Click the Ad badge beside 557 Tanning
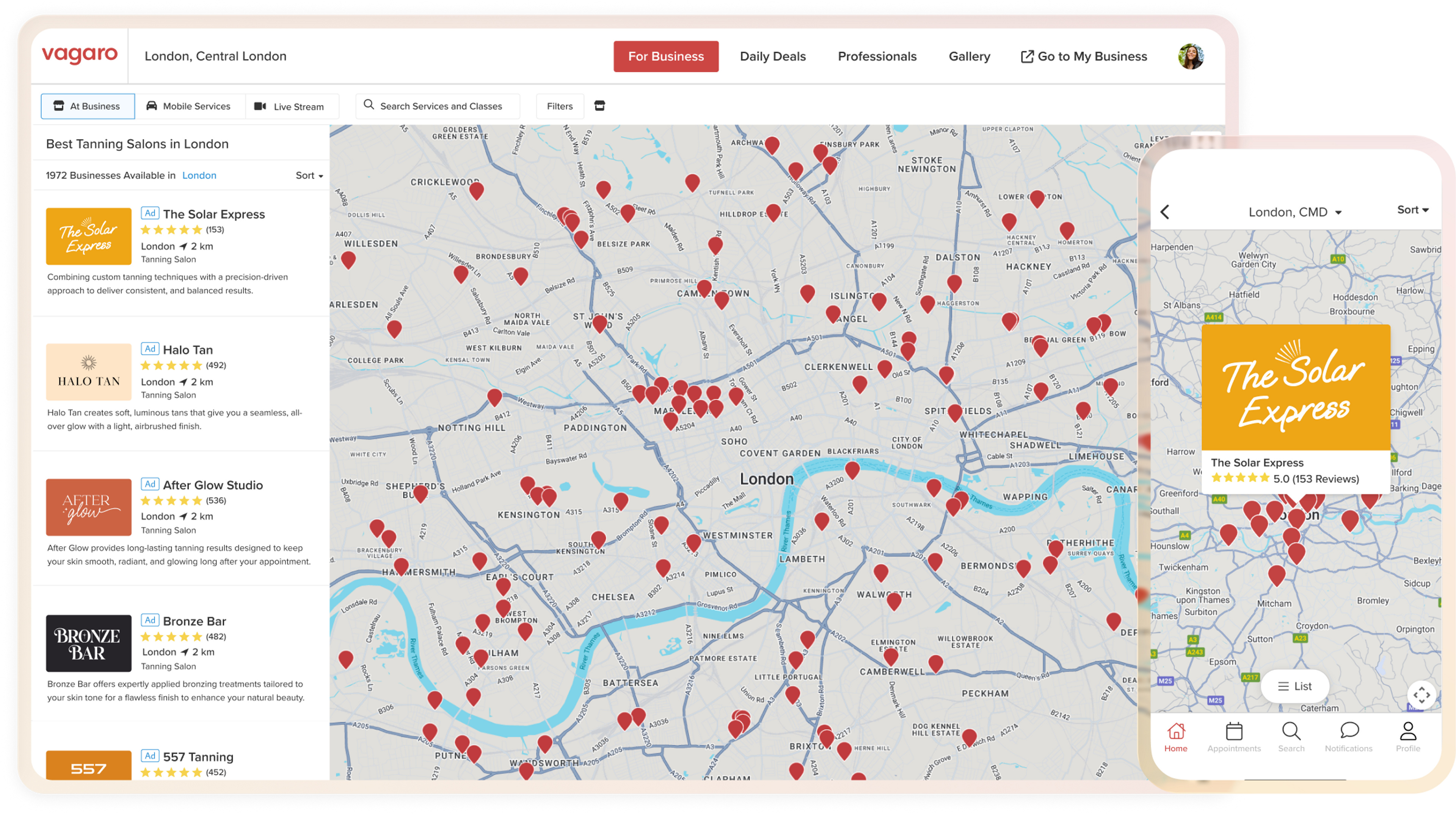 [x=150, y=756]
